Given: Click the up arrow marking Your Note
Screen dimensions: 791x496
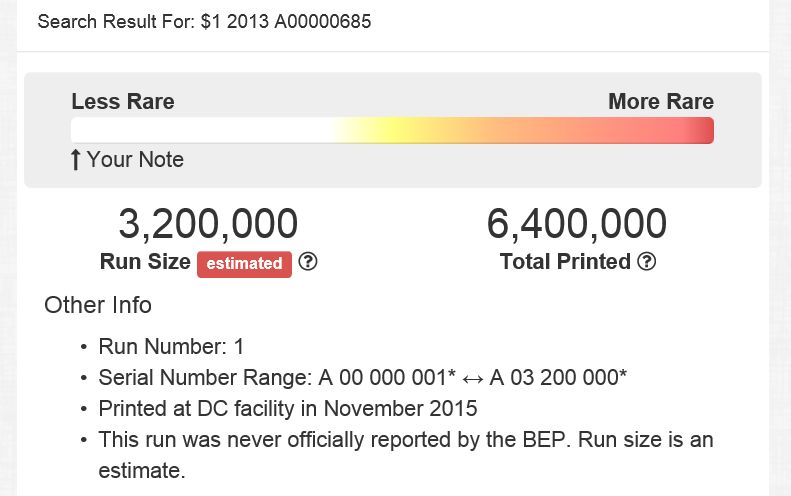Looking at the screenshot, I should (x=76, y=160).
